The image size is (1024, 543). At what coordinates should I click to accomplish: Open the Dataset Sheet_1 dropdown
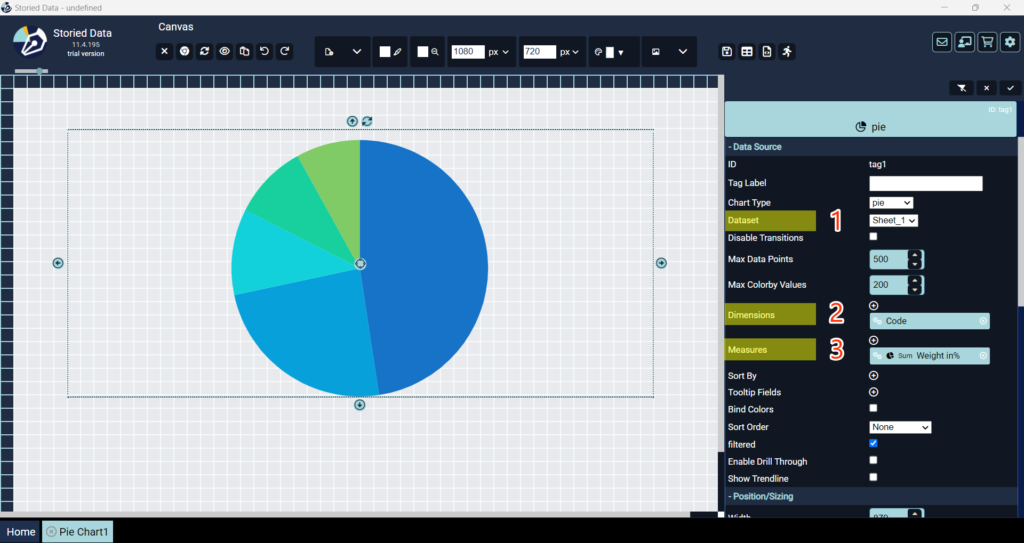894,220
